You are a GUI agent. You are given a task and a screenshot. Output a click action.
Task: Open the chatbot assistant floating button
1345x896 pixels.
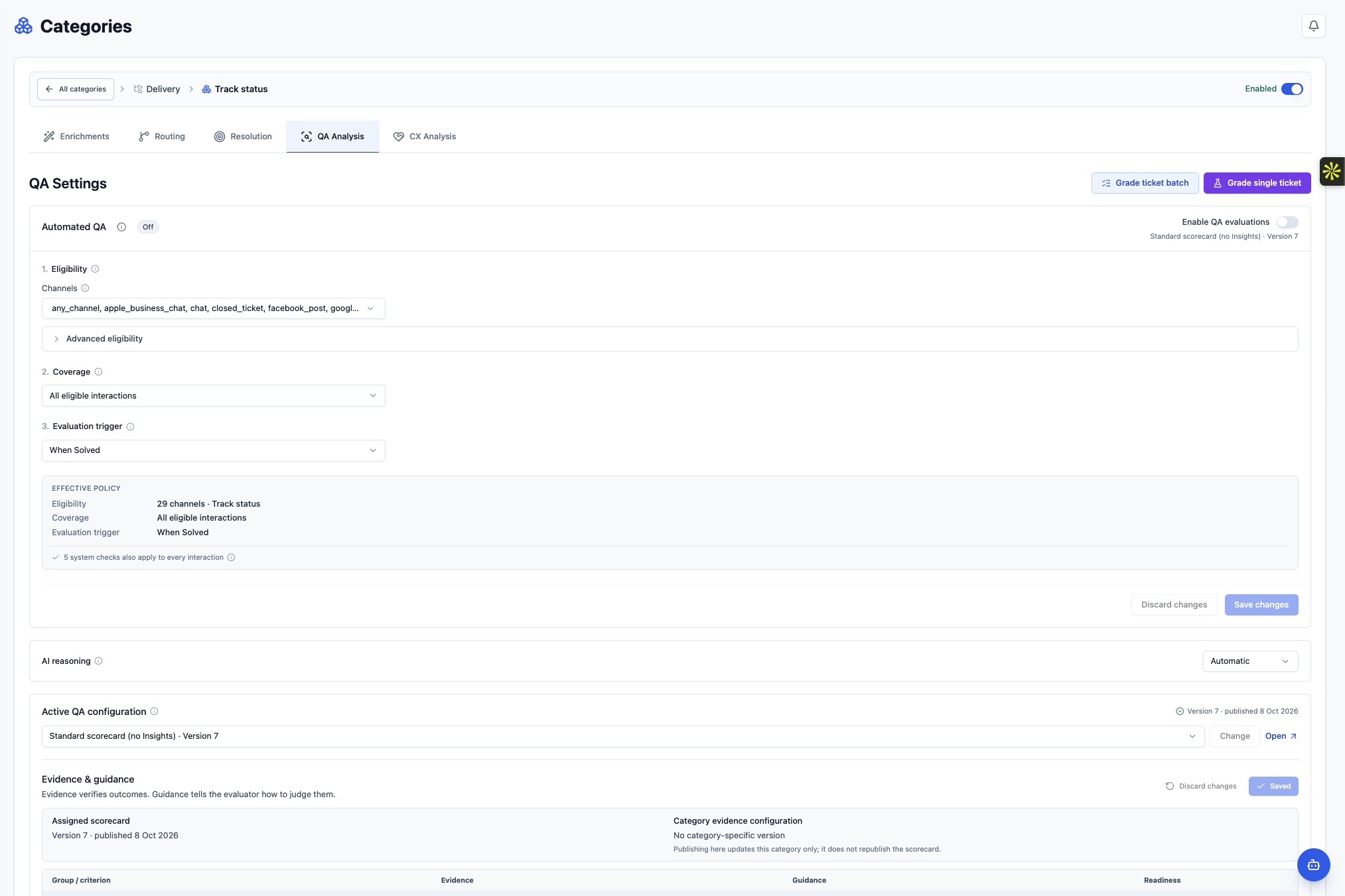point(1313,865)
